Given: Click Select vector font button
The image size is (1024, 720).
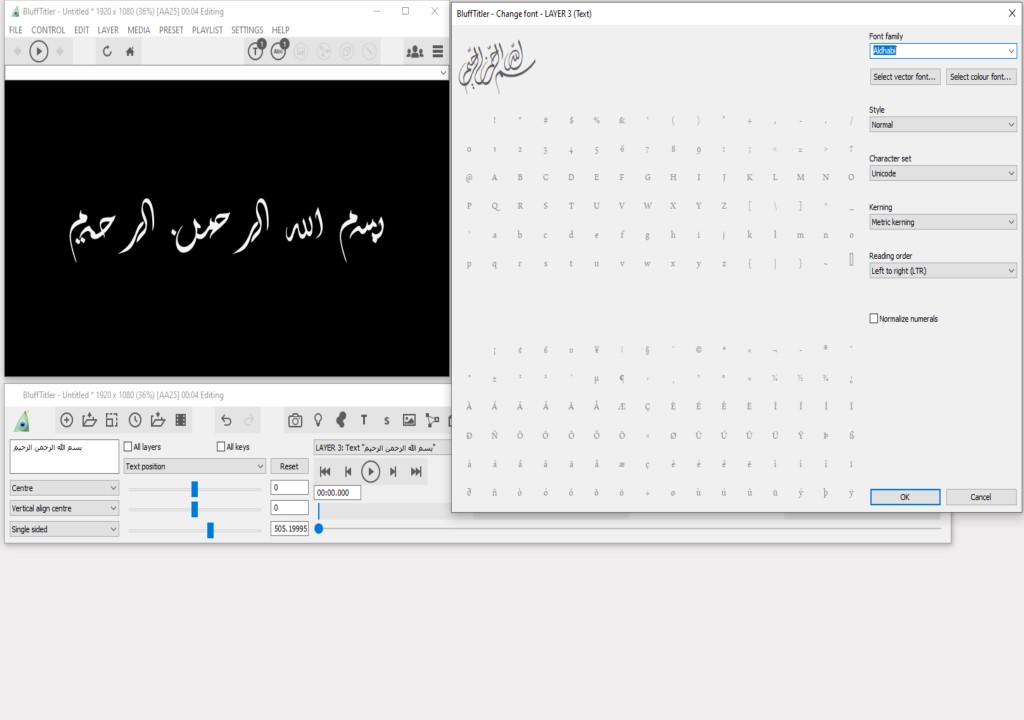Looking at the screenshot, I should point(904,76).
